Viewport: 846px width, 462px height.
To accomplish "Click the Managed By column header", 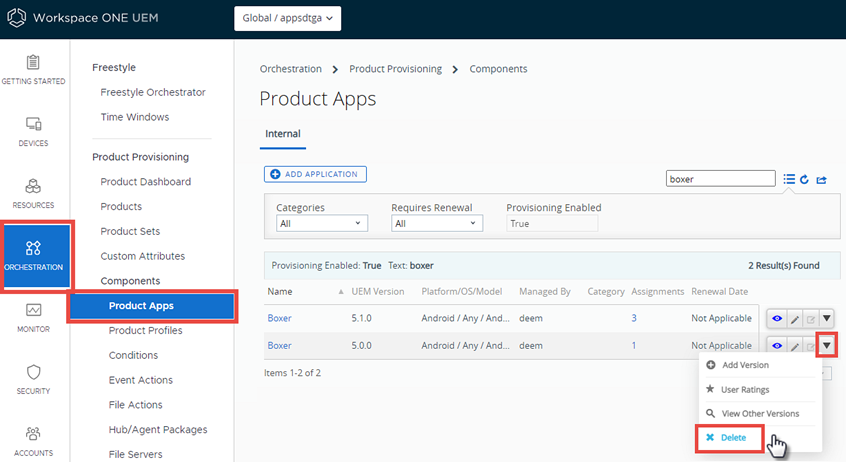I will click(x=545, y=291).
